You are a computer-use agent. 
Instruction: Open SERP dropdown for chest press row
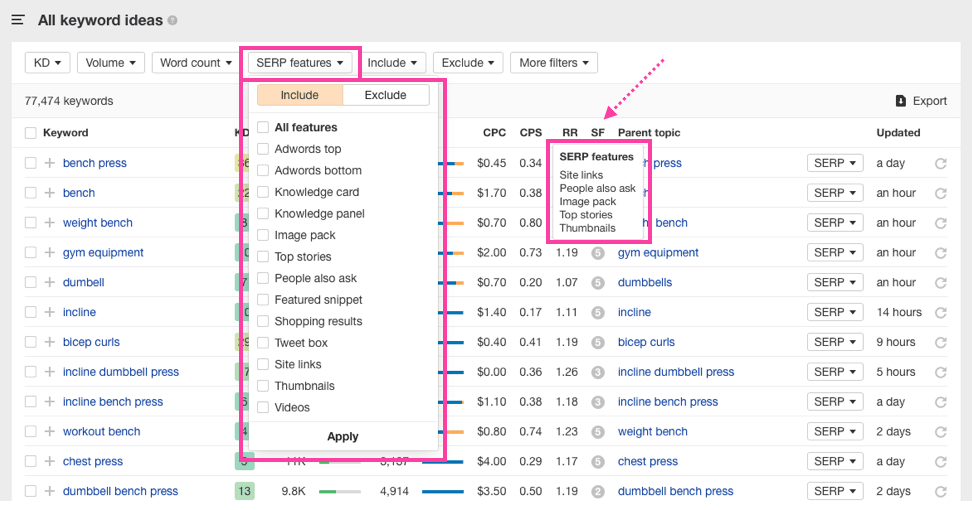point(834,462)
